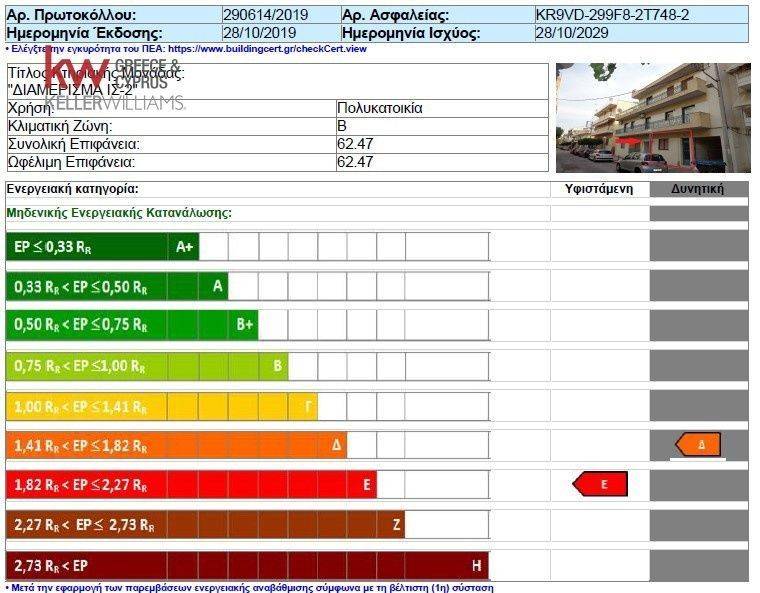Click the brown Z energy class bar
Screen dimensions: 760x593
[x=205, y=524]
